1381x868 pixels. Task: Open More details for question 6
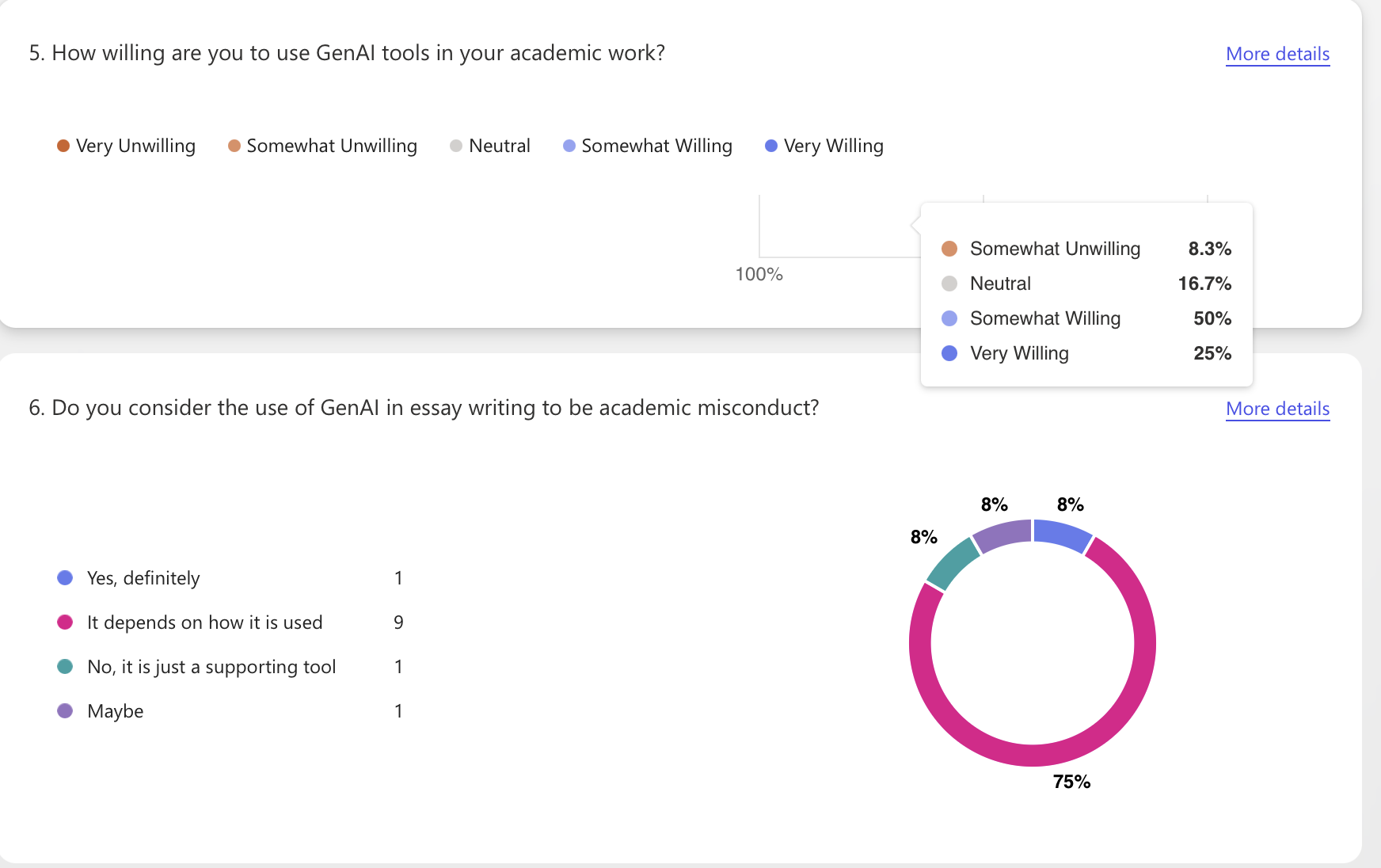(1277, 409)
